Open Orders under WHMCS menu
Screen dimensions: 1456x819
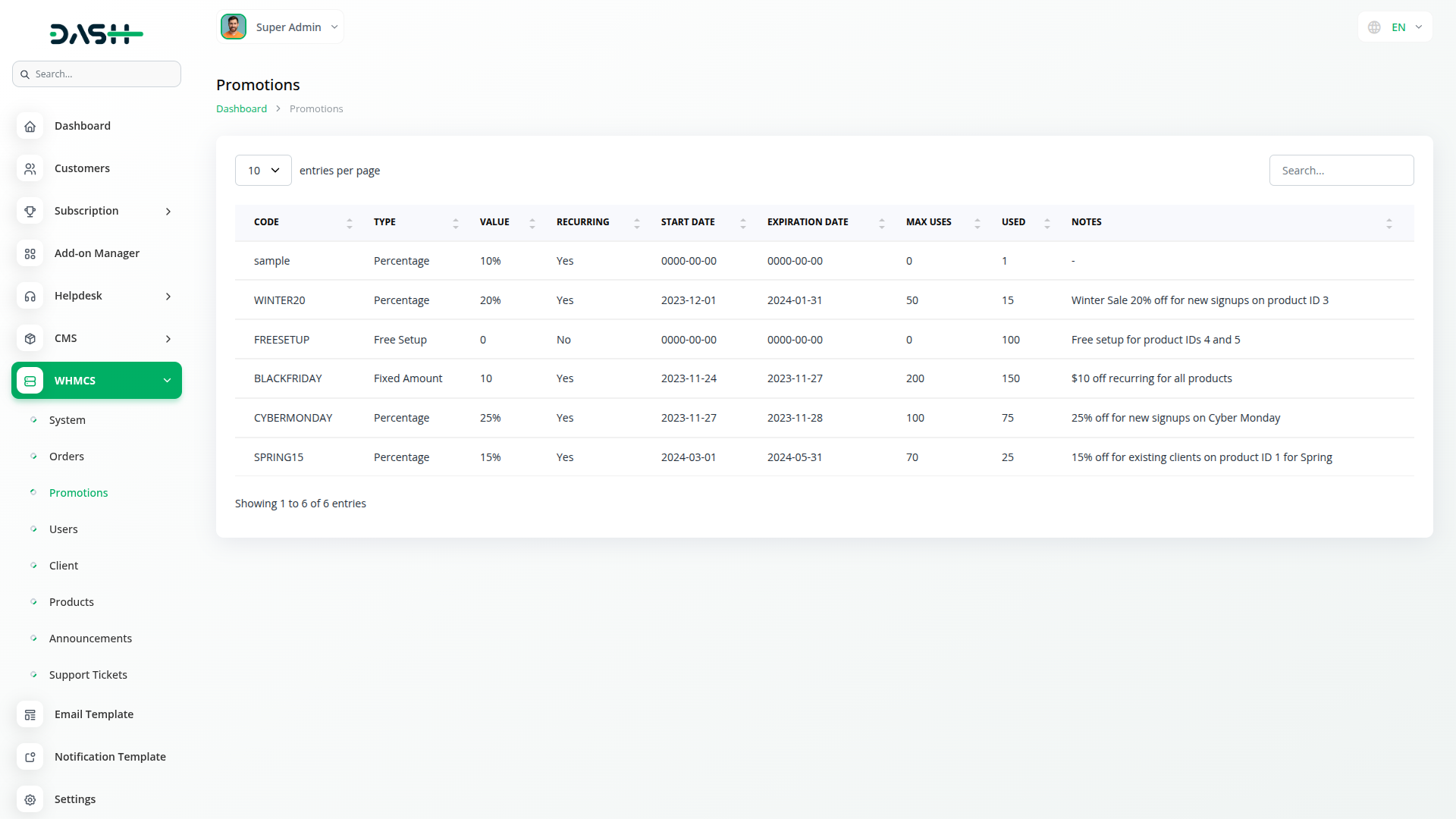[x=67, y=457]
